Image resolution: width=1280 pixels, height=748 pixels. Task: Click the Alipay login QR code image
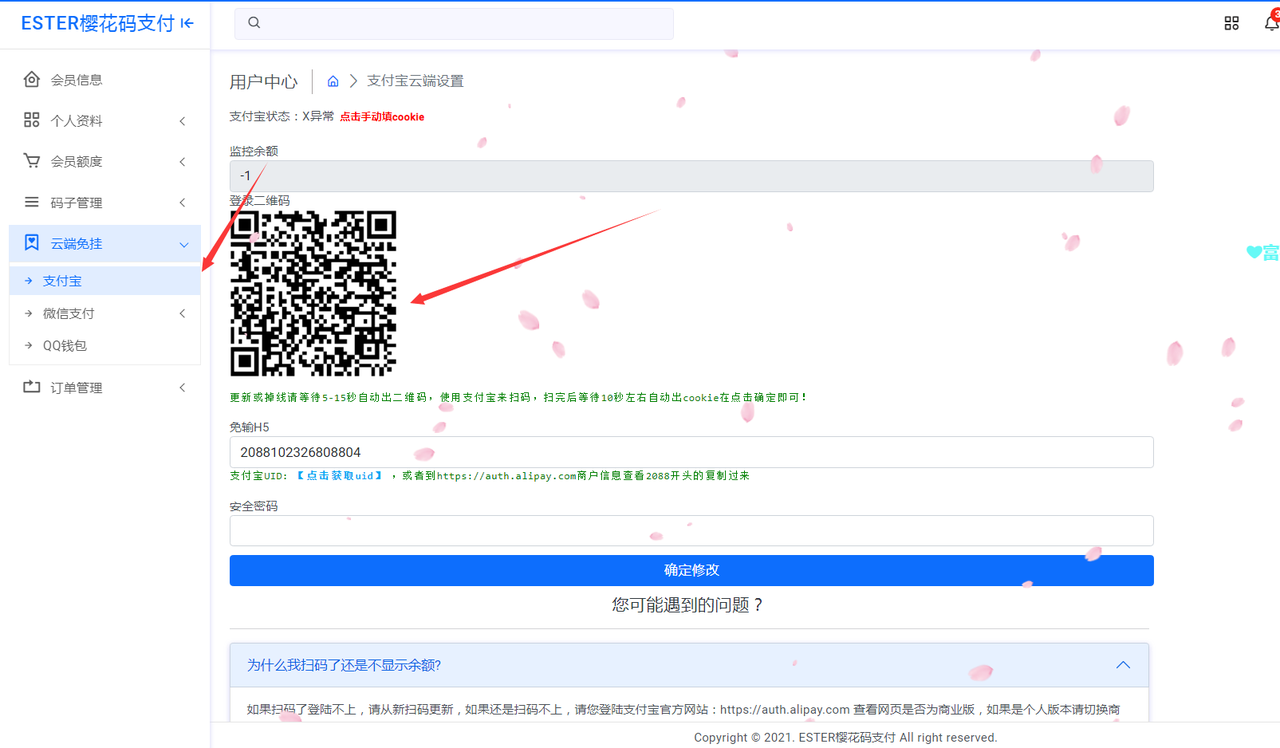click(313, 293)
